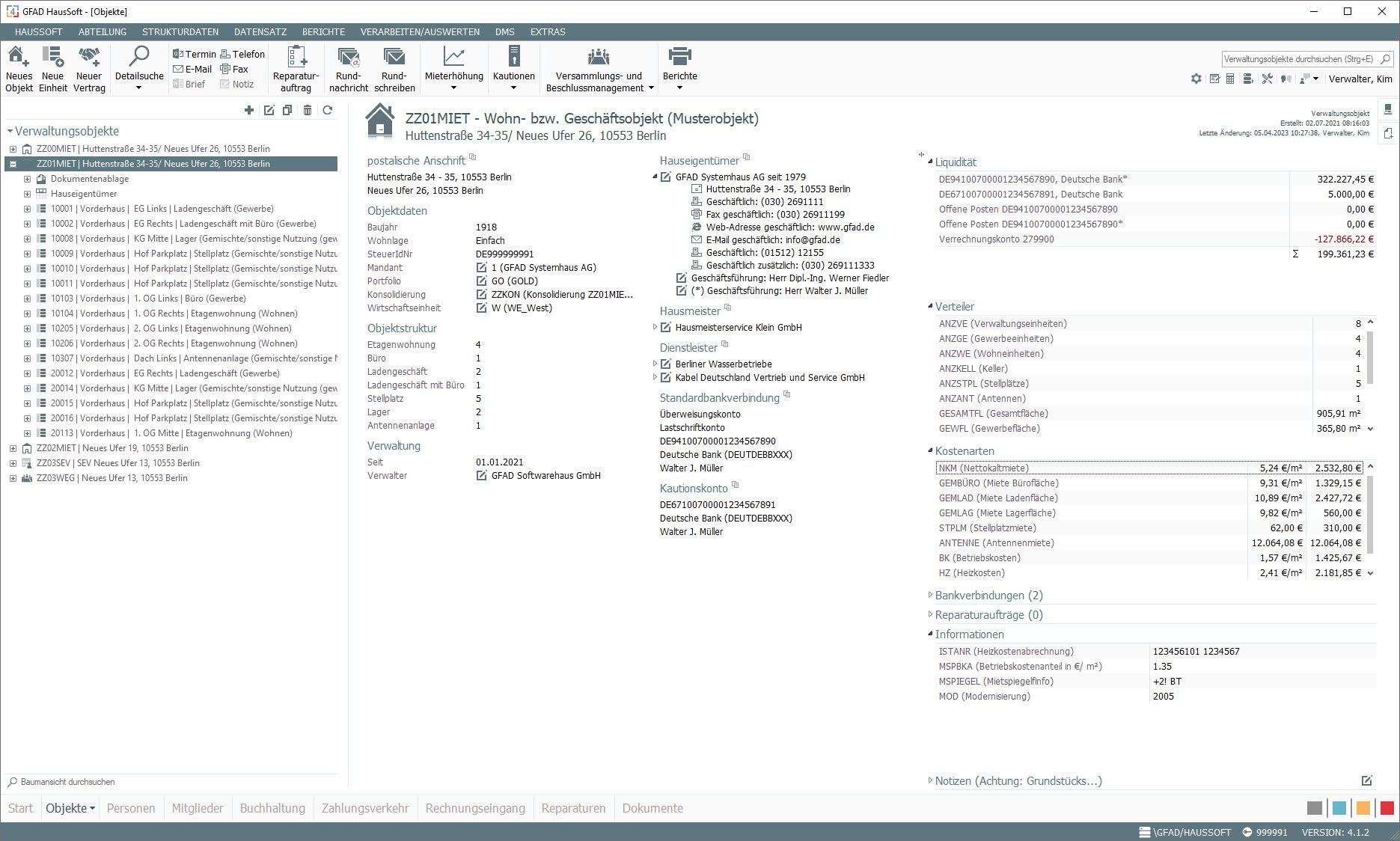This screenshot has height=841, width=1400.
Task: Click the wrench and screwdriver tools icon
Action: pos(1267,79)
